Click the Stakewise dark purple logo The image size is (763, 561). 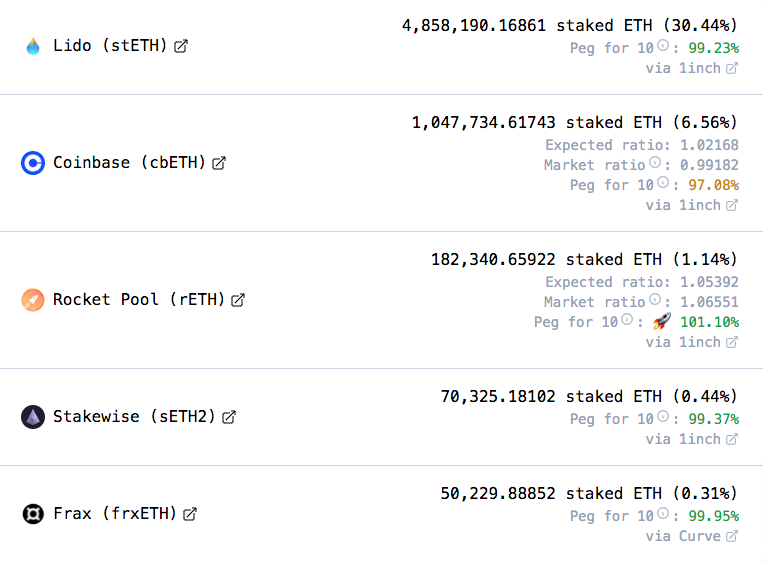point(33,417)
